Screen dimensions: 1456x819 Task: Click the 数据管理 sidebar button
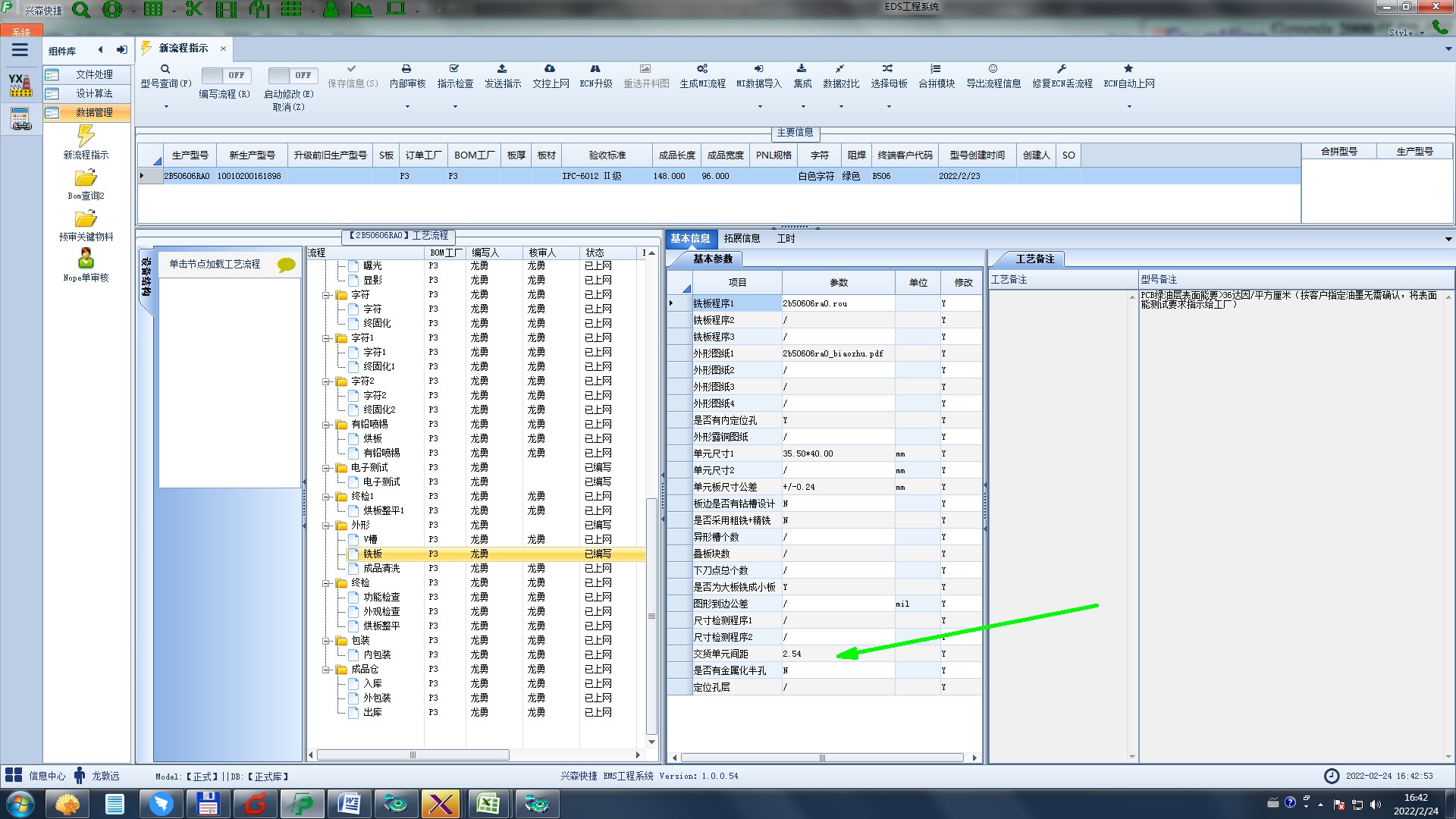tap(93, 112)
